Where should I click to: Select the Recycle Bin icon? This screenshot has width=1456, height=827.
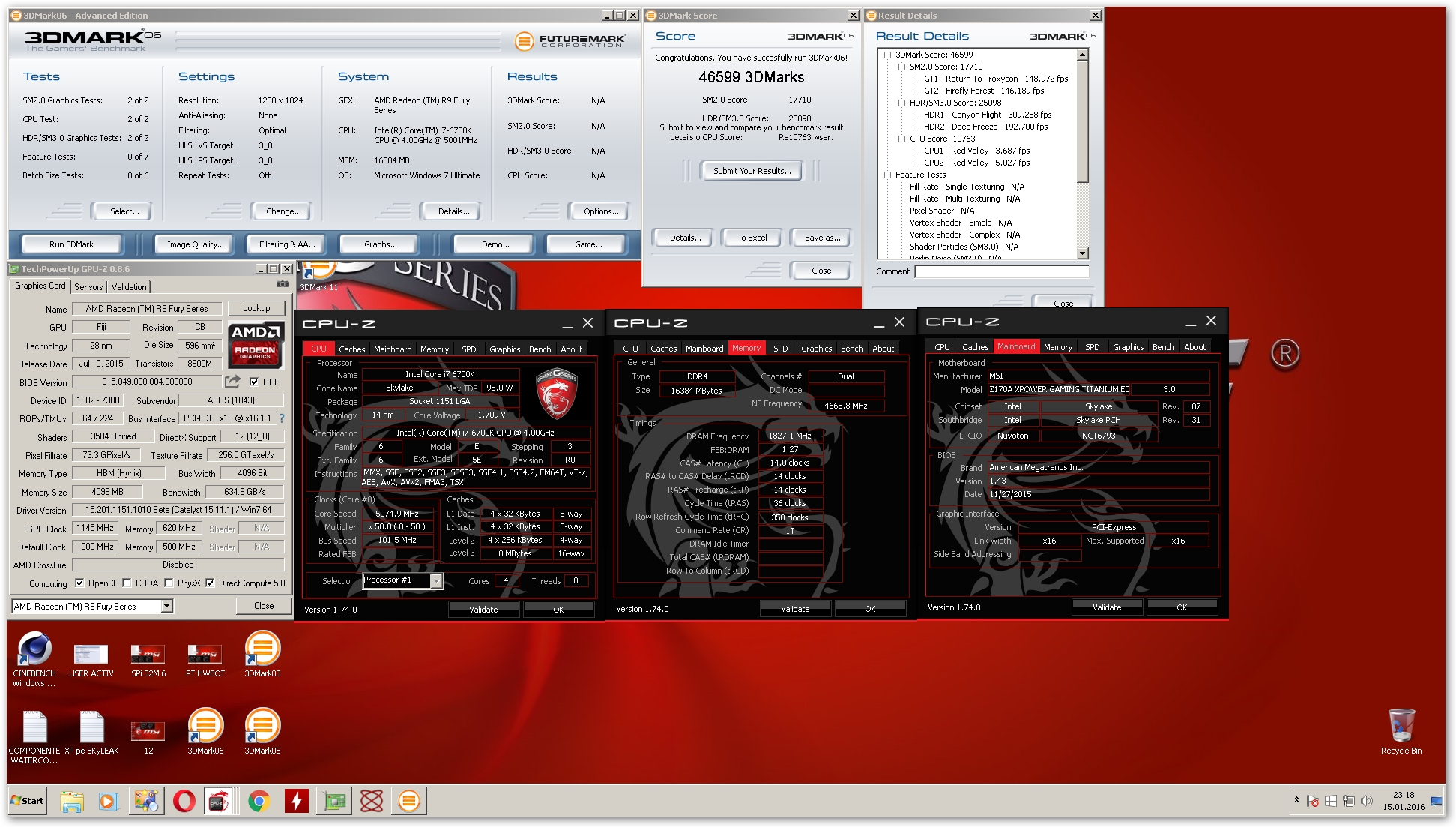[x=1401, y=732]
